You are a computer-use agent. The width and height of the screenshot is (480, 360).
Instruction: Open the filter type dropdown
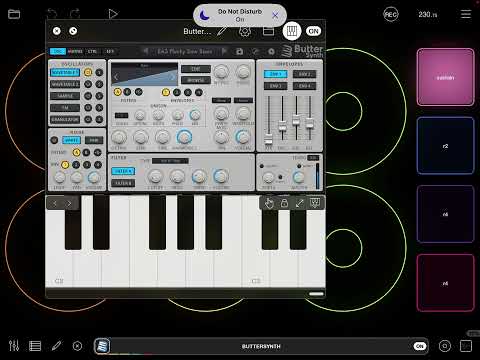pyautogui.click(x=170, y=161)
